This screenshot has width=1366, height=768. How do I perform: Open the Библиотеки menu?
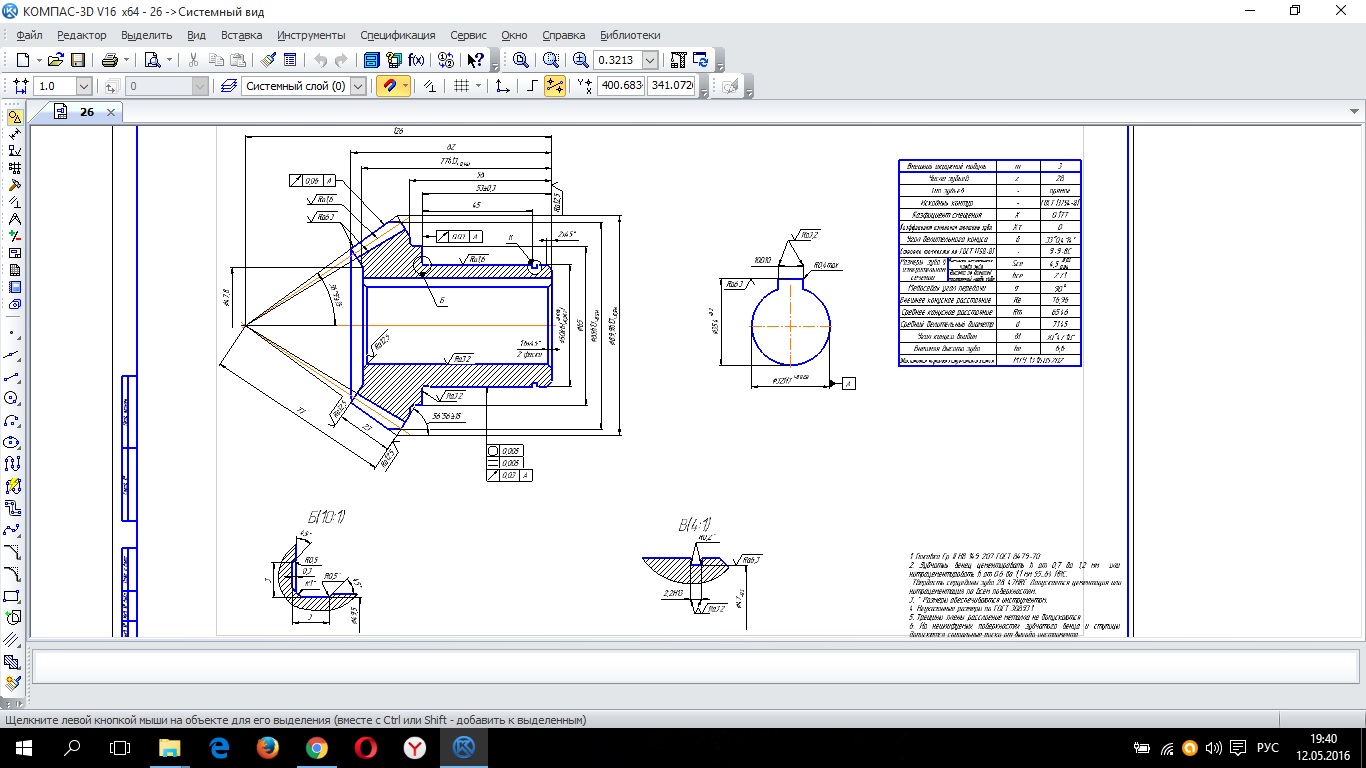[631, 35]
